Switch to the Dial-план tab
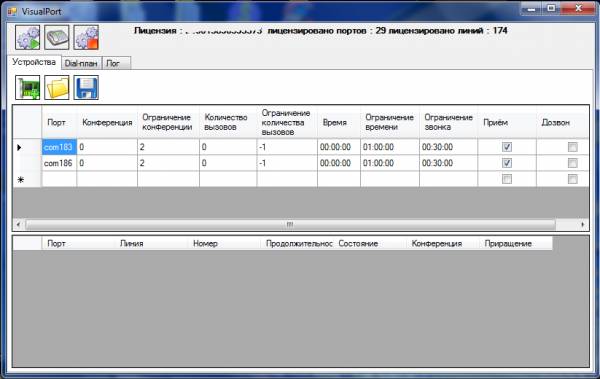Screen dimensions: 600x379 (x=81, y=63)
